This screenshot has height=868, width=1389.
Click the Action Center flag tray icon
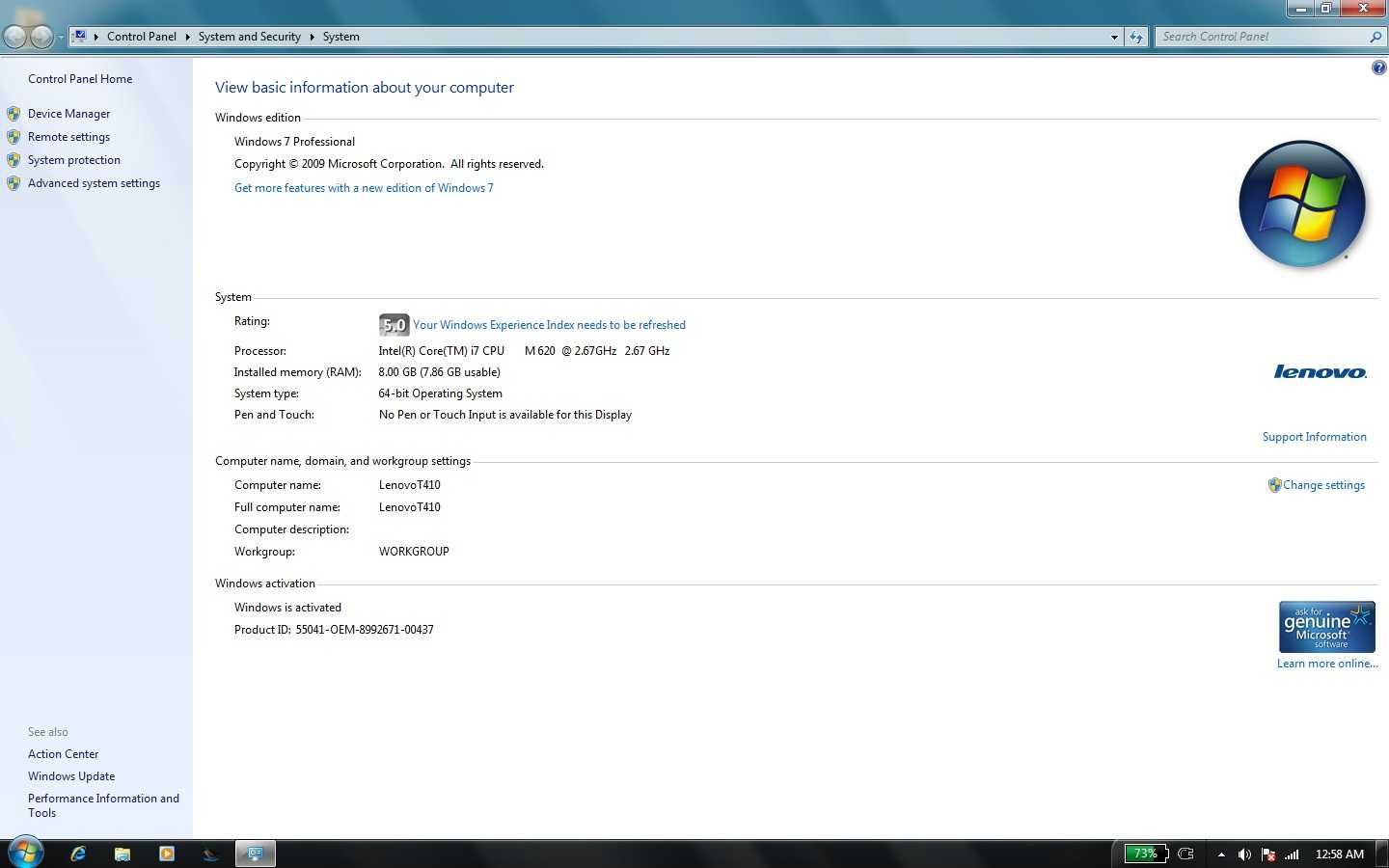(1268, 854)
